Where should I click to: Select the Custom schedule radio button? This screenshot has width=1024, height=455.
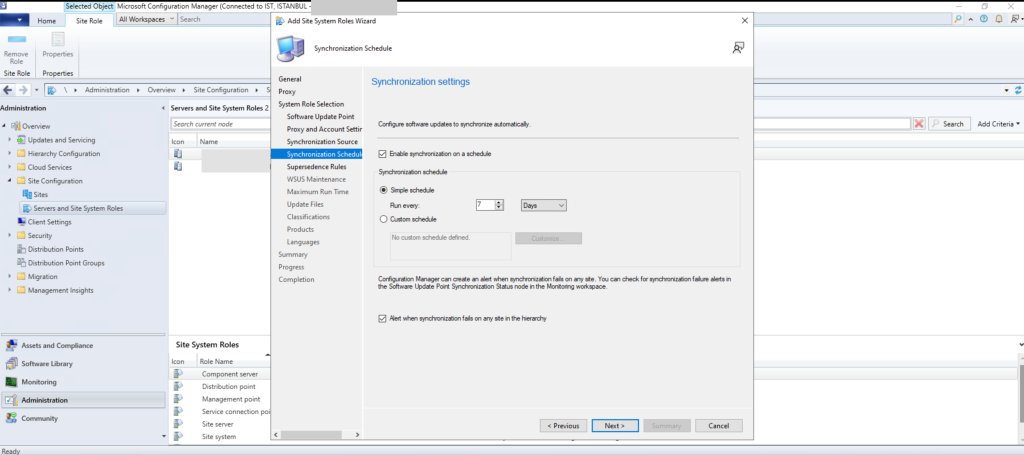coord(383,219)
